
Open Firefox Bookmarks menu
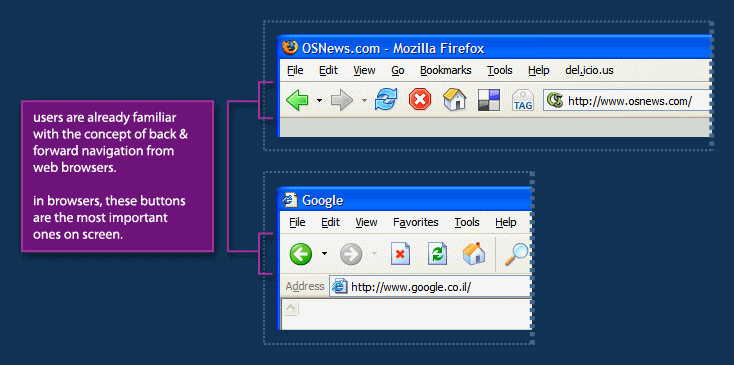(446, 71)
